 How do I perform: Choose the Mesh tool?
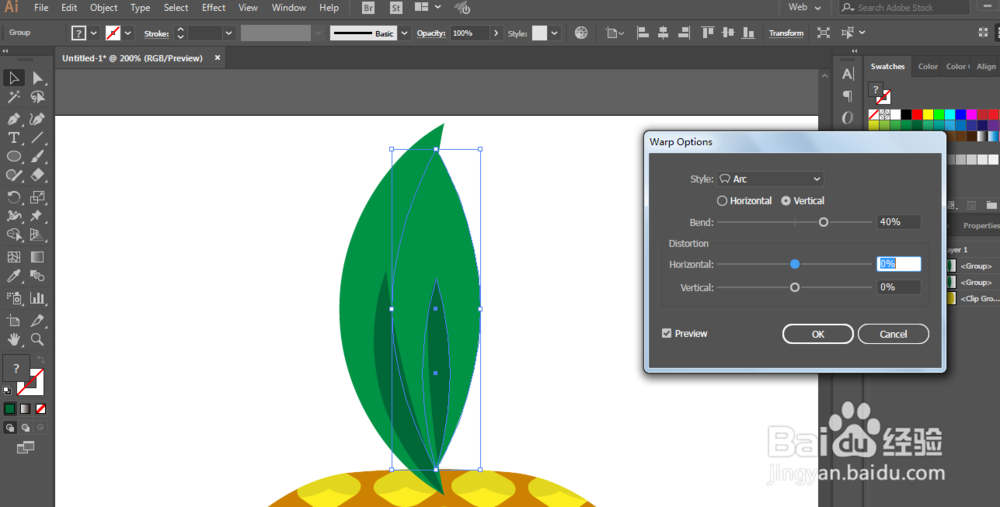13,257
